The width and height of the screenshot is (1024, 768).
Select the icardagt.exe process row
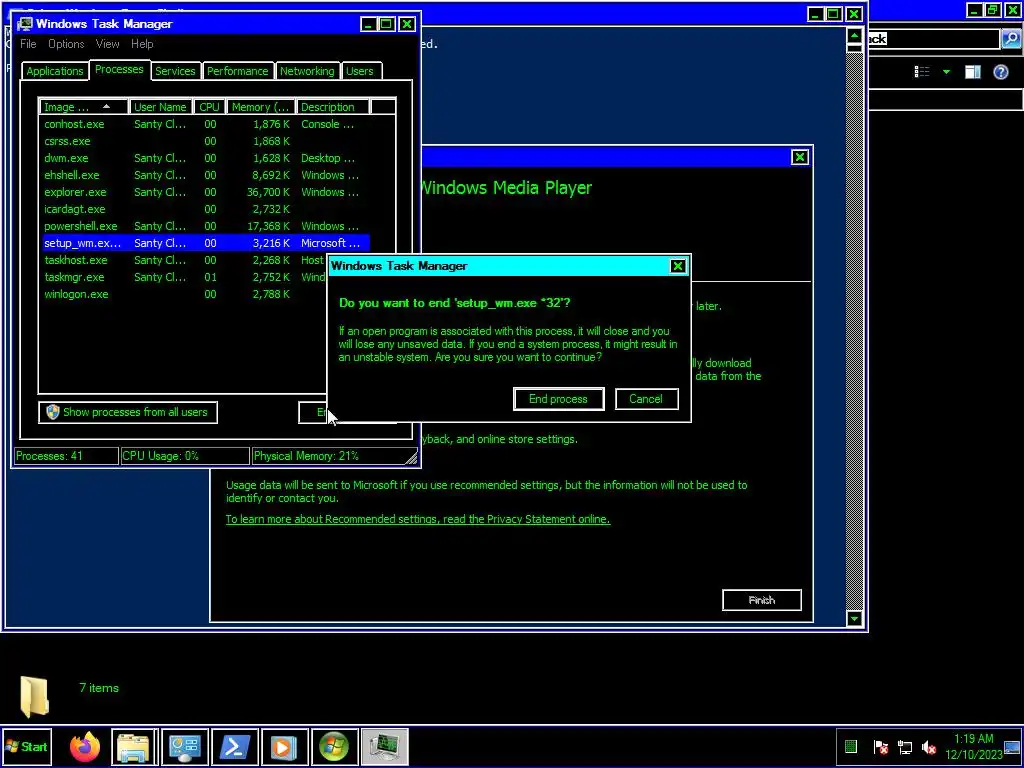[206, 209]
